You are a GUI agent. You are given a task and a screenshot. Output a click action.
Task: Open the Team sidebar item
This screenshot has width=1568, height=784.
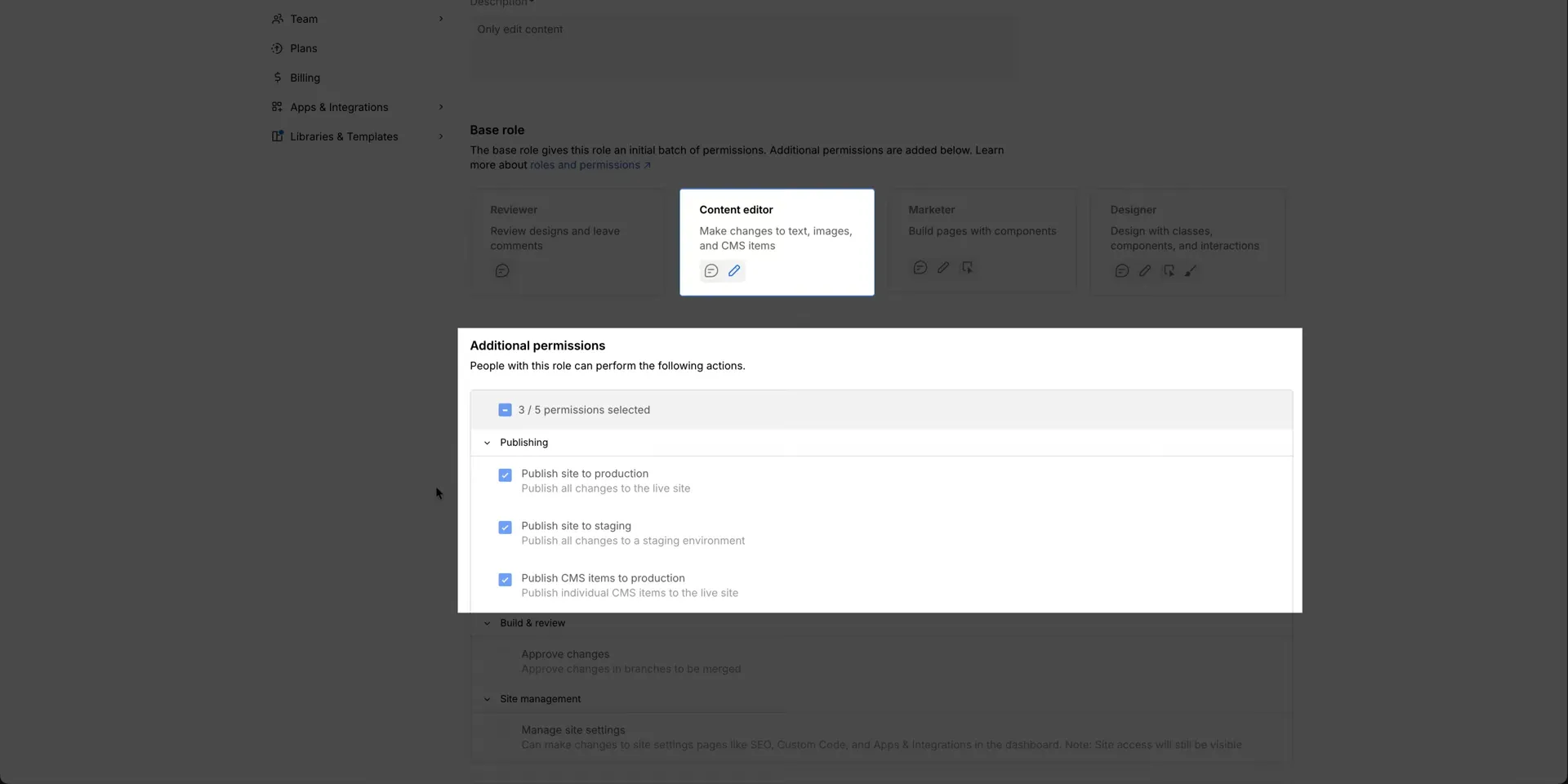359,19
